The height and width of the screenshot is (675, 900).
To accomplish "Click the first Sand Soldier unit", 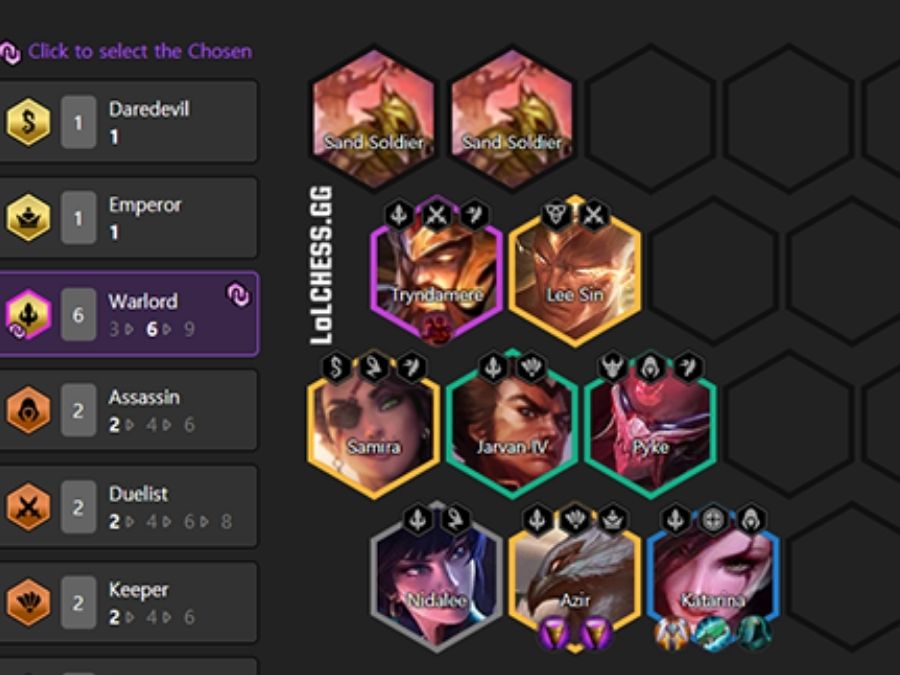I will pyautogui.click(x=374, y=118).
